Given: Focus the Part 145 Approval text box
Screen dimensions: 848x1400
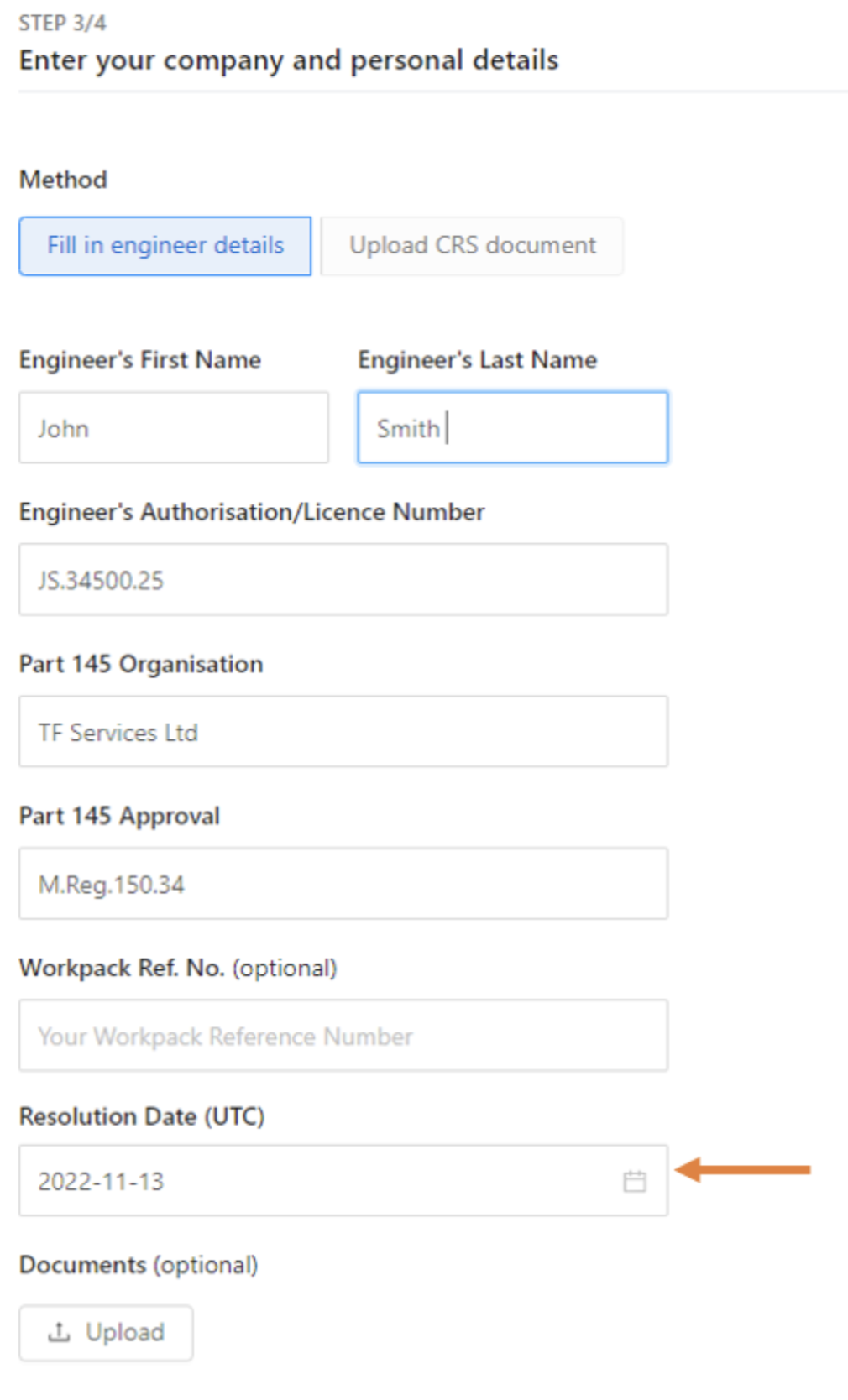Looking at the screenshot, I should (343, 884).
